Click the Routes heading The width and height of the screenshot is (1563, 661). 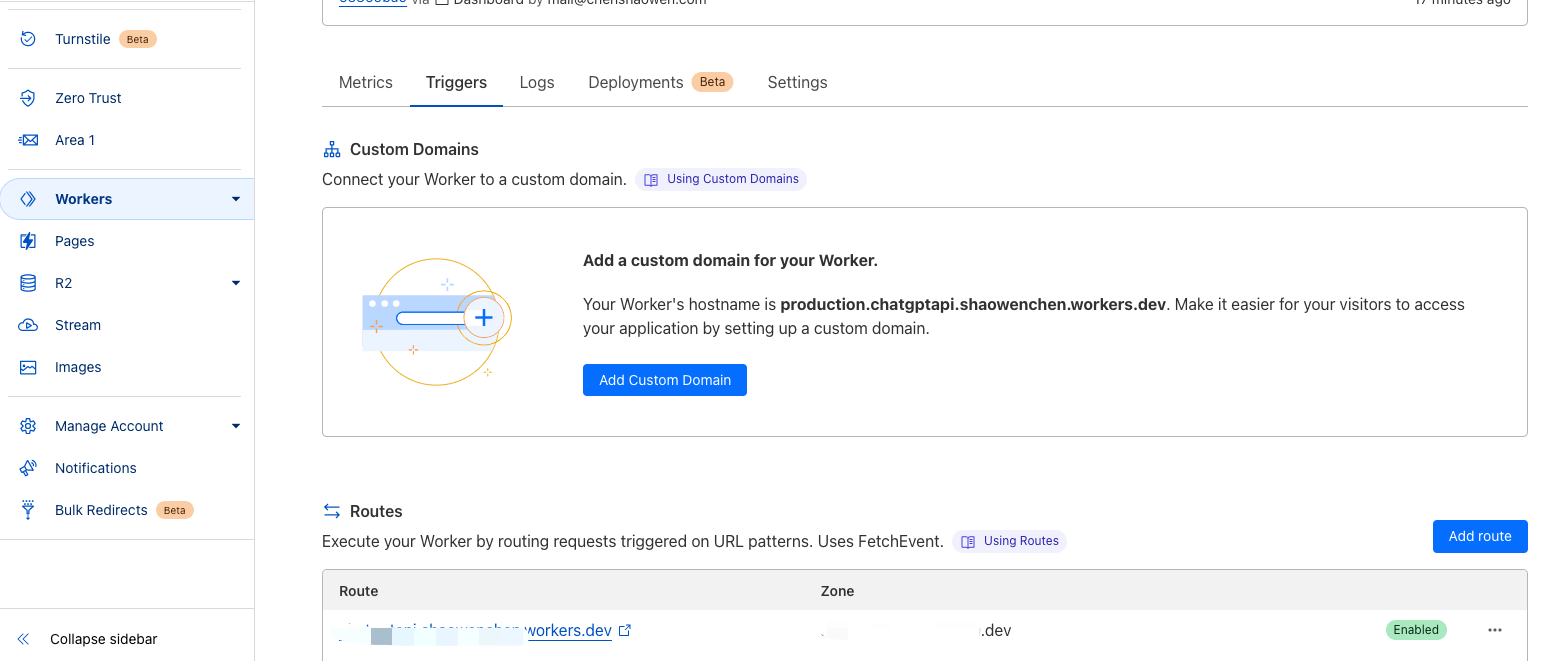pyautogui.click(x=376, y=511)
